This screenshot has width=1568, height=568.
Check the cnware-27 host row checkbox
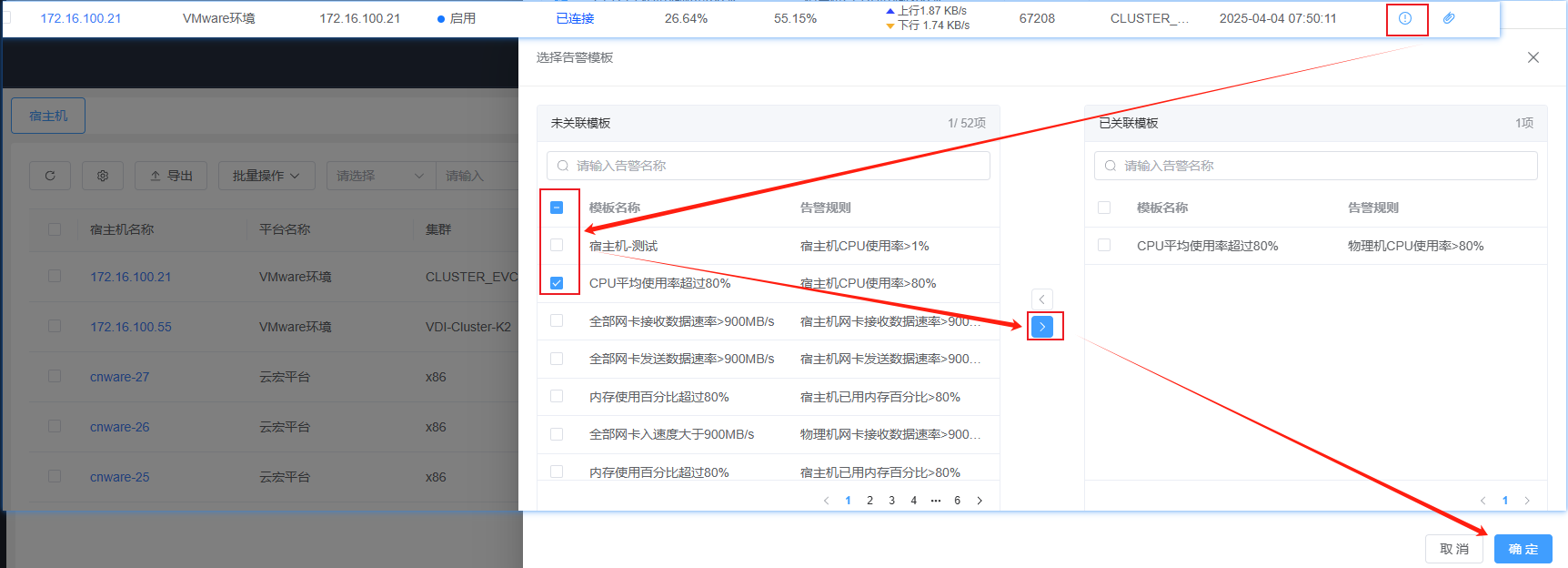(55, 376)
